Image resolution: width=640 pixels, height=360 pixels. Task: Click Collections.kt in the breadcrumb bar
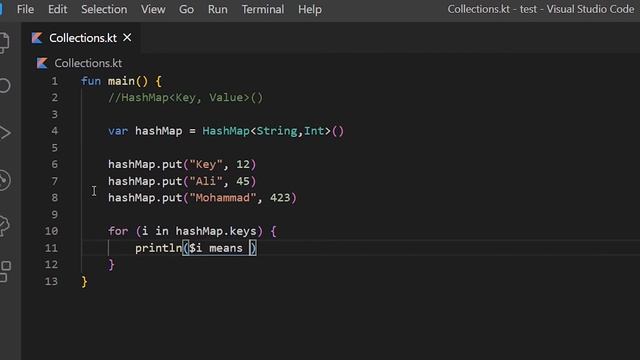(x=88, y=63)
